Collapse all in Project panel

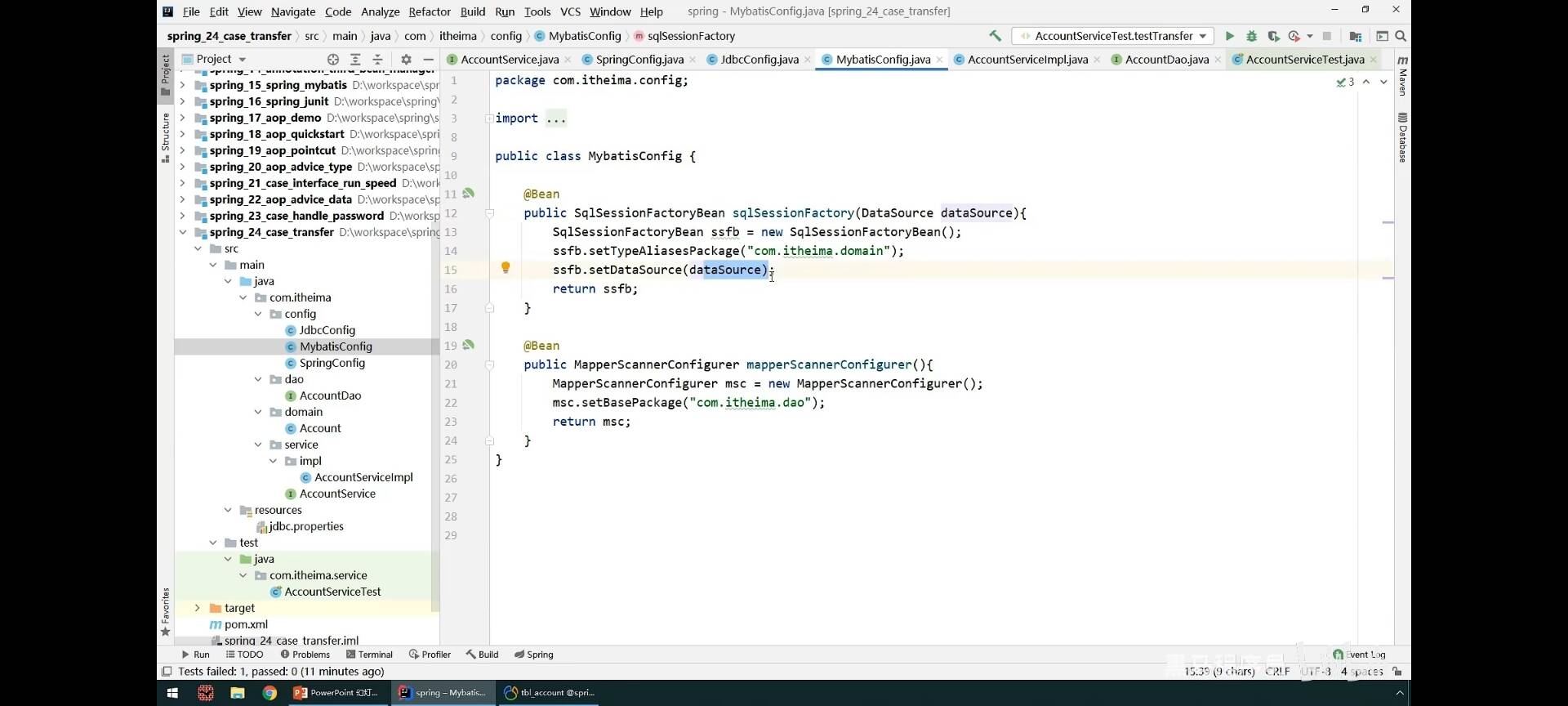tap(377, 59)
